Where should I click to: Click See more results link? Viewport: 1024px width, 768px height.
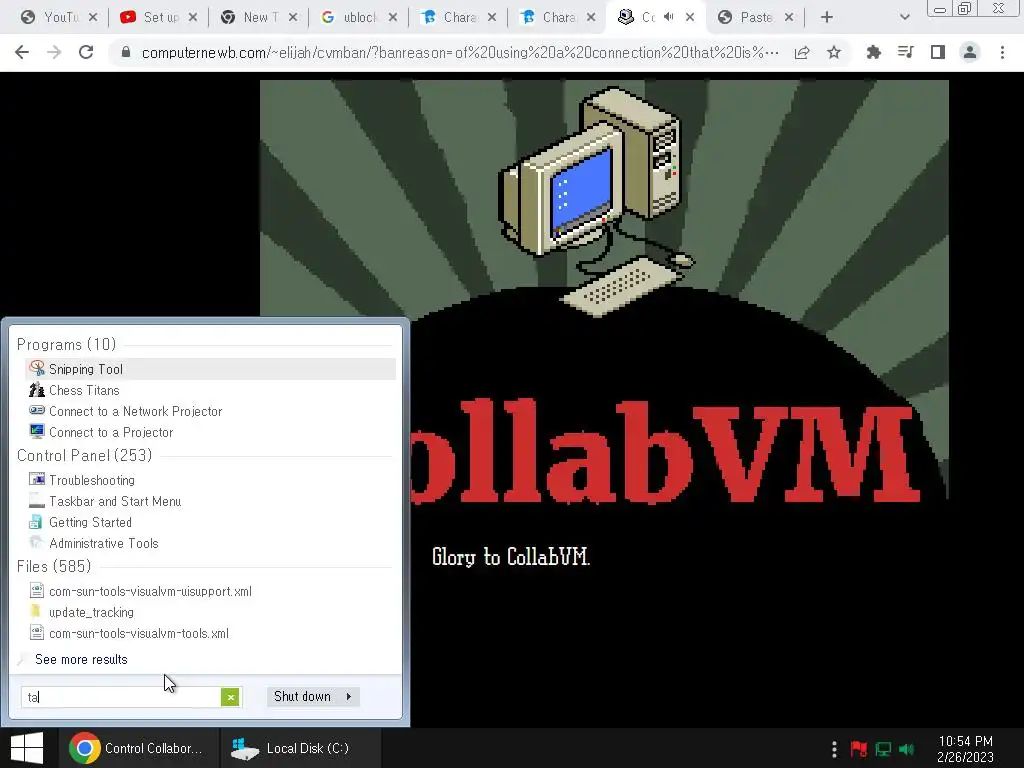[x=81, y=660]
